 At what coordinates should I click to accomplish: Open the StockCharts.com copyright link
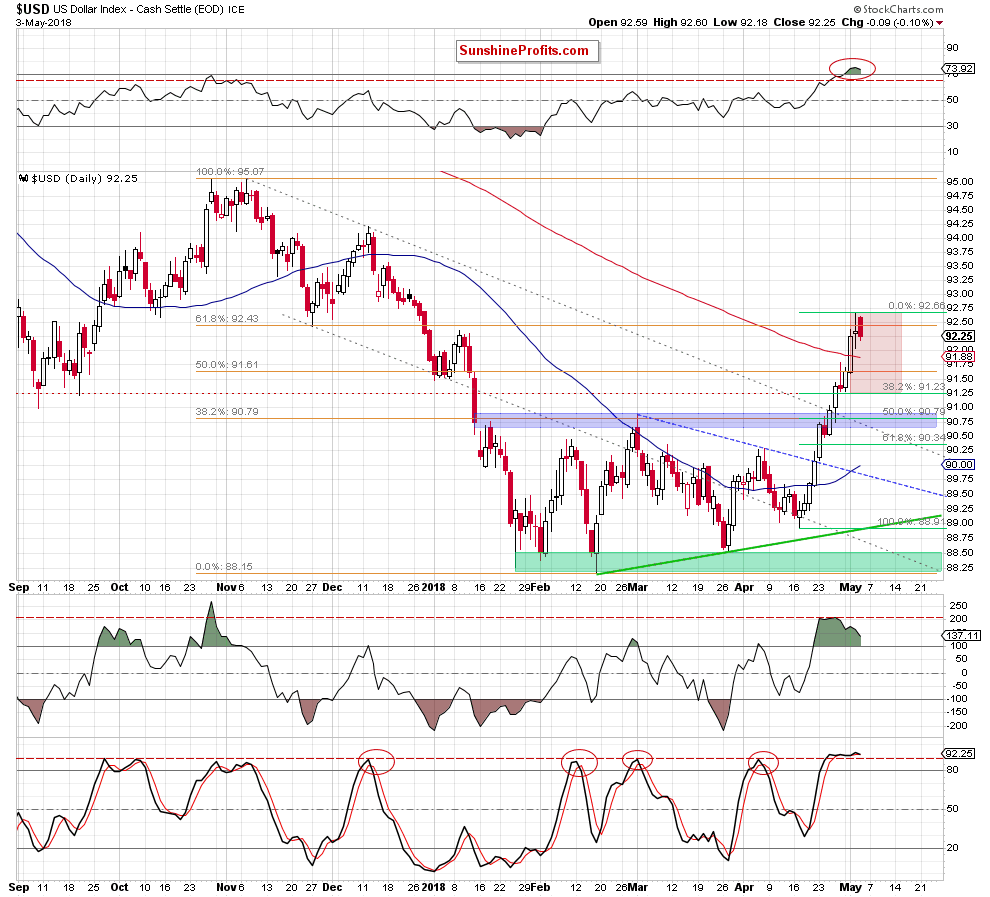pos(898,9)
